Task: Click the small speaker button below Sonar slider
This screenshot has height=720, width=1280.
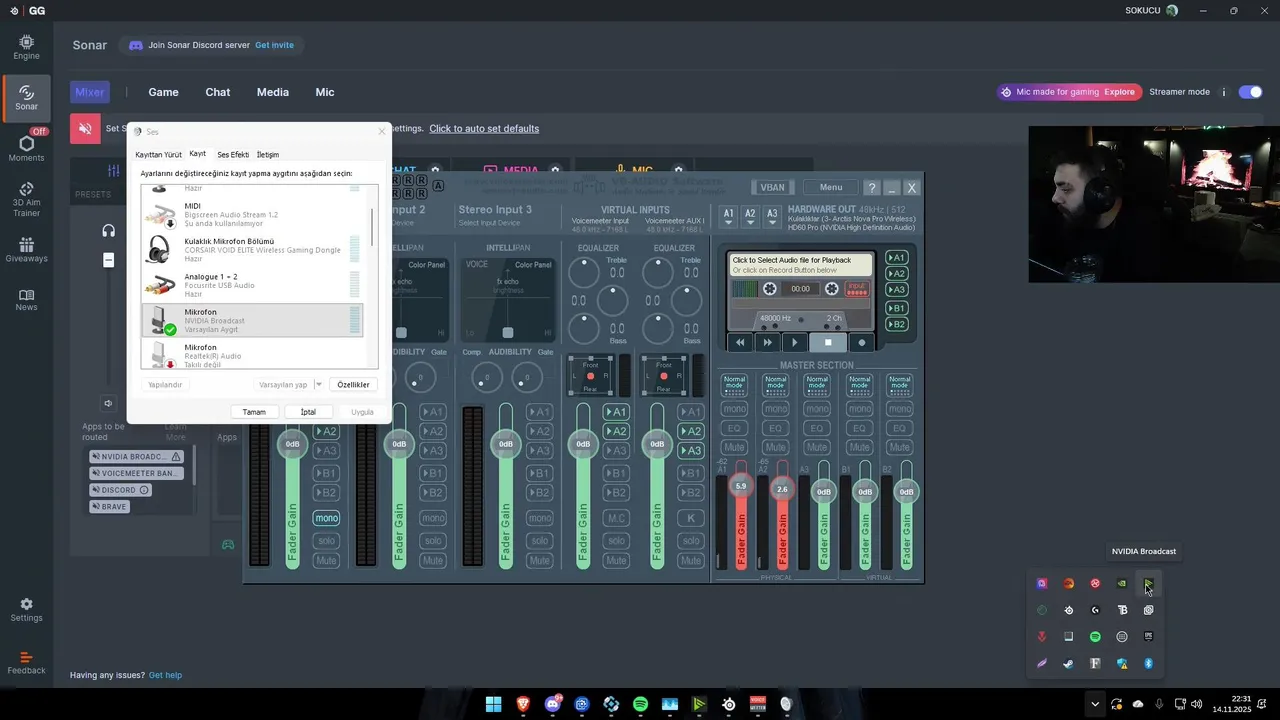Action: coord(108,403)
